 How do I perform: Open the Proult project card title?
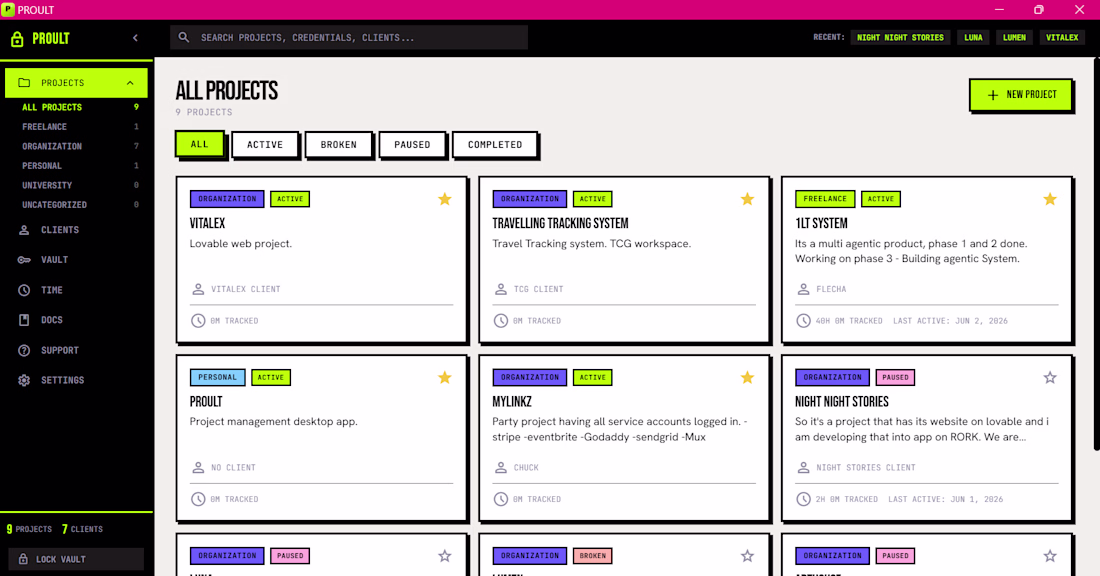click(206, 401)
